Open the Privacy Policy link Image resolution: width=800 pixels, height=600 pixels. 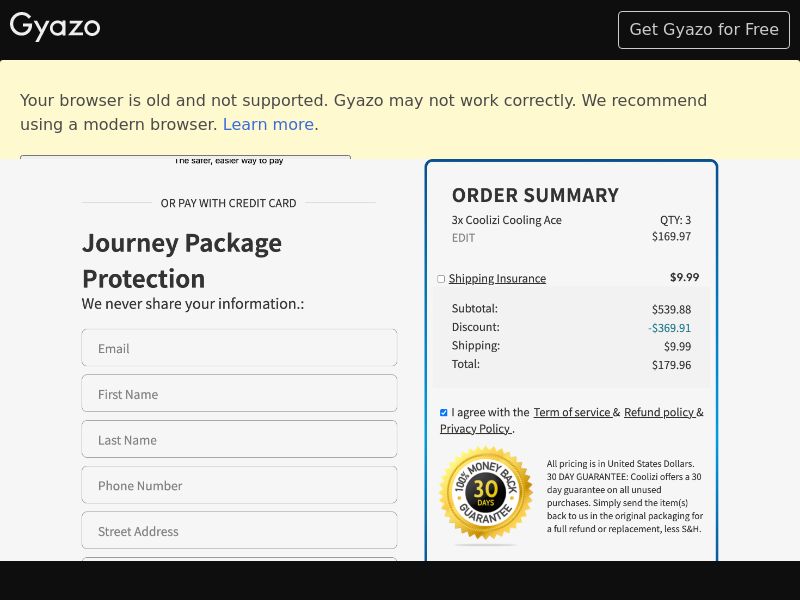475,429
